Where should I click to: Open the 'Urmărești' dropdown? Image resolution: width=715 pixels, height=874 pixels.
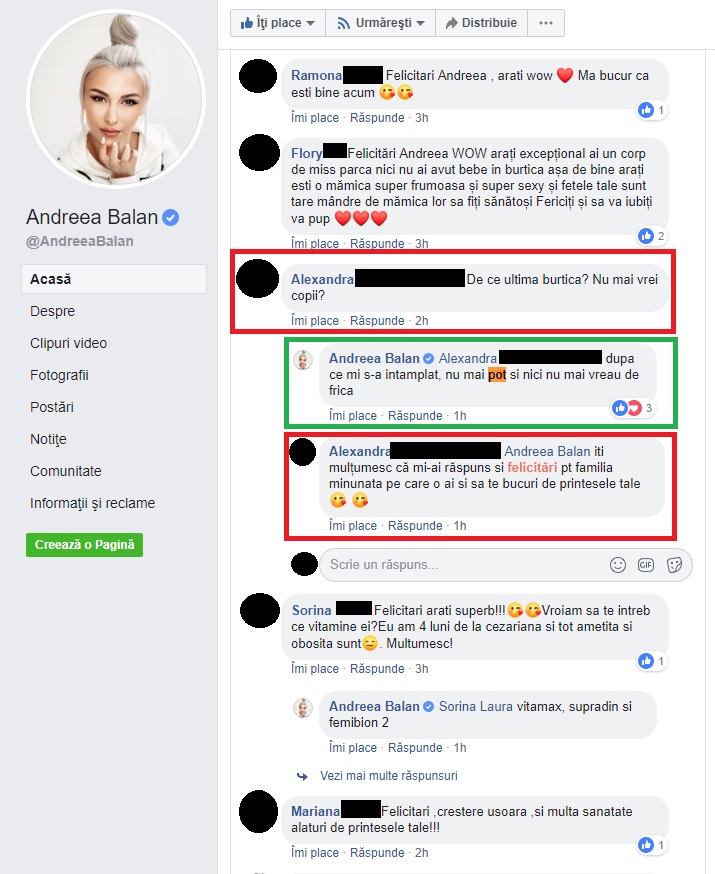tap(381, 23)
